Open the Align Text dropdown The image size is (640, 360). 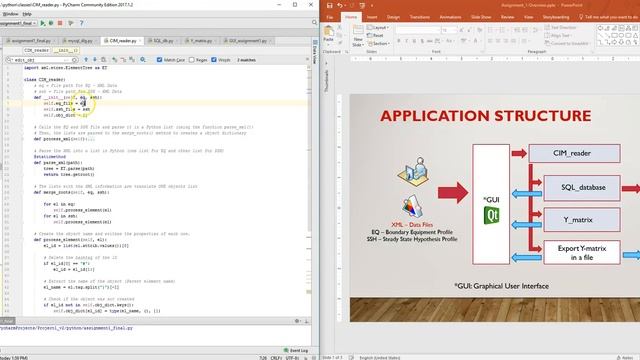point(559,36)
